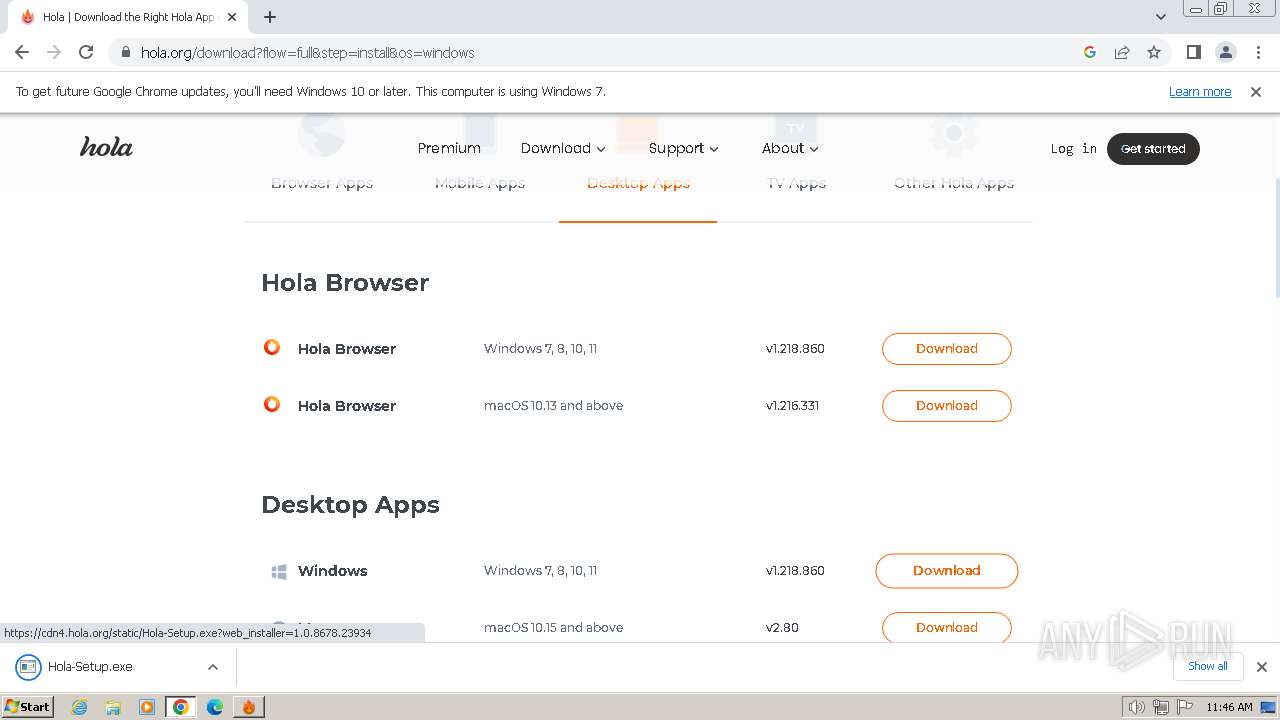Image resolution: width=1280 pixels, height=720 pixels.
Task: Open tab search dropdown arrow
Action: pyautogui.click(x=1161, y=17)
